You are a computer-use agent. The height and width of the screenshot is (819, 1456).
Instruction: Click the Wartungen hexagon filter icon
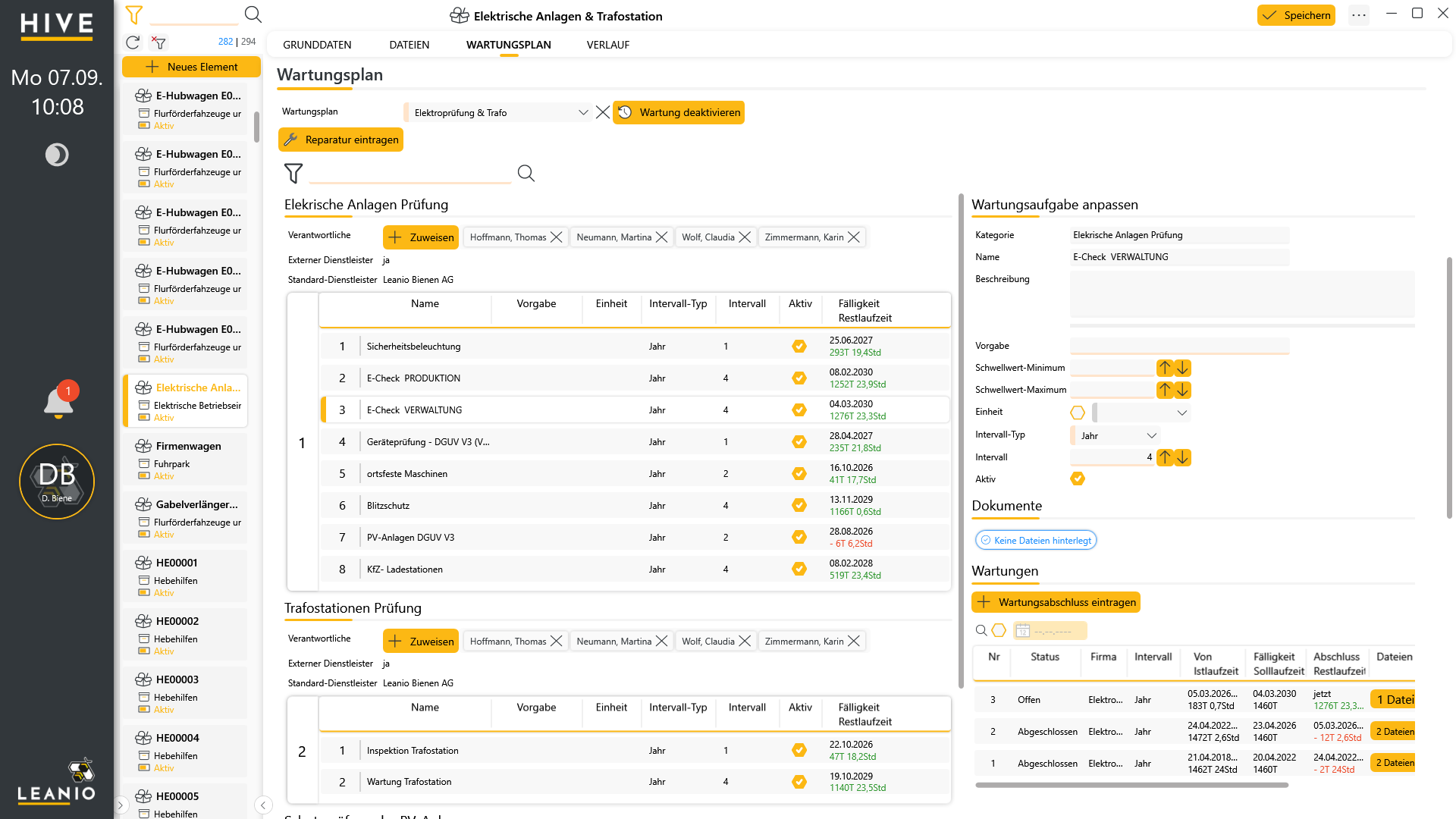click(x=999, y=631)
